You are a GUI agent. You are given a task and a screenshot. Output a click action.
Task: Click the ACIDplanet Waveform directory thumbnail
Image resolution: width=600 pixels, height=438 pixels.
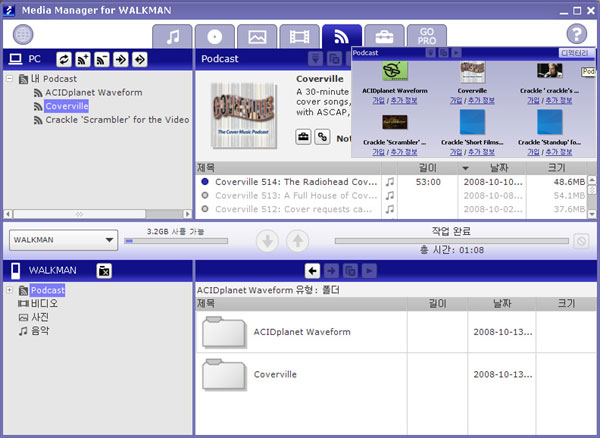[395, 71]
